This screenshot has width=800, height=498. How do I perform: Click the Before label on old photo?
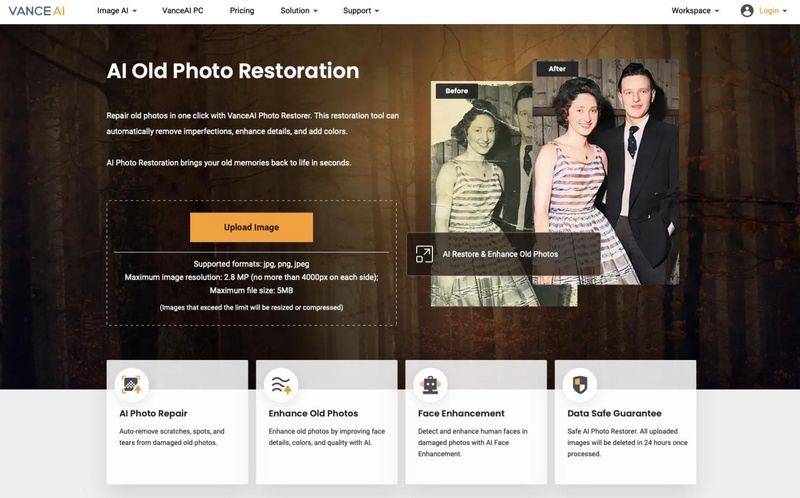click(457, 91)
